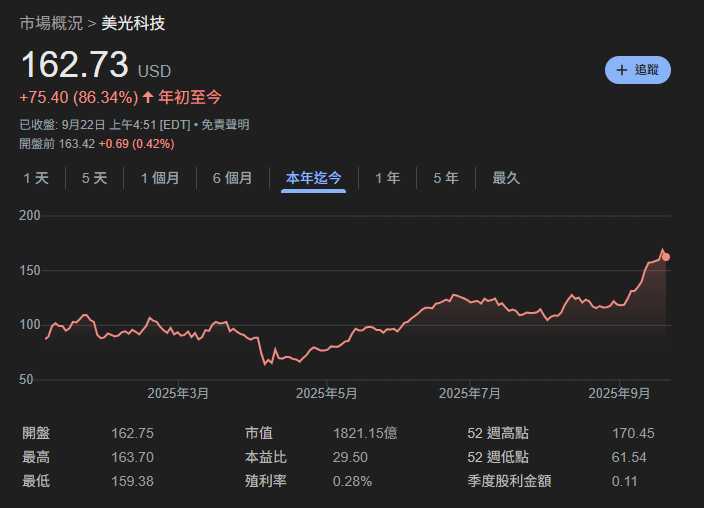This screenshot has height=508, width=704.
Task: Click the 52 週高點 label
Action: pyautogui.click(x=498, y=433)
